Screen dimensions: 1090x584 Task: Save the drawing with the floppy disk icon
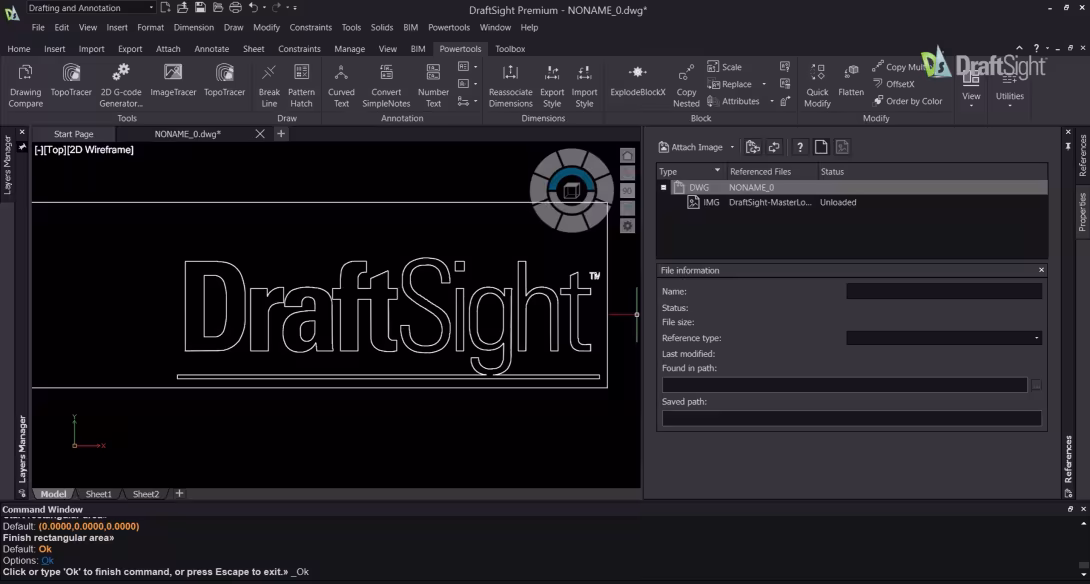point(200,8)
